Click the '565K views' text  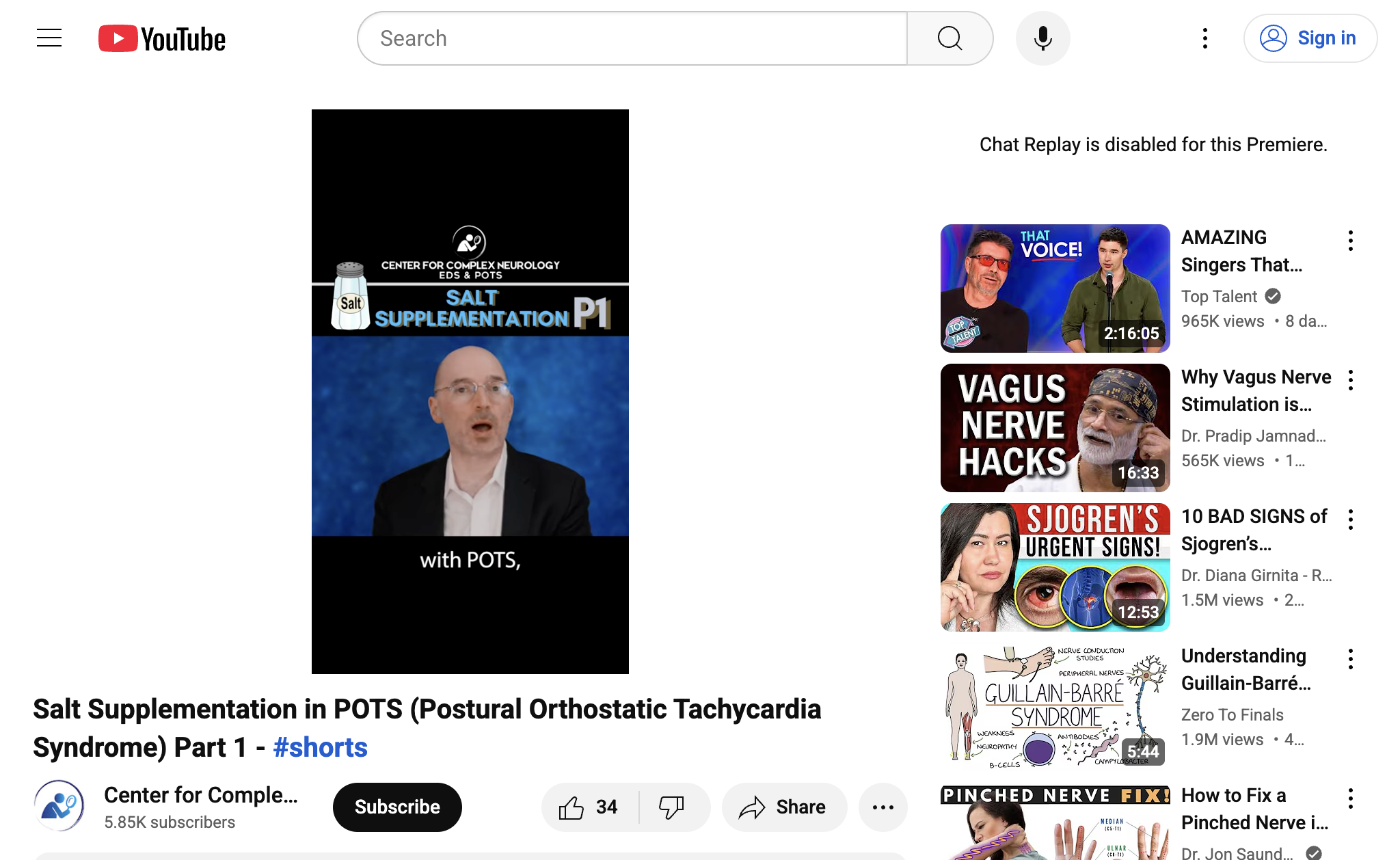pyautogui.click(x=1222, y=461)
